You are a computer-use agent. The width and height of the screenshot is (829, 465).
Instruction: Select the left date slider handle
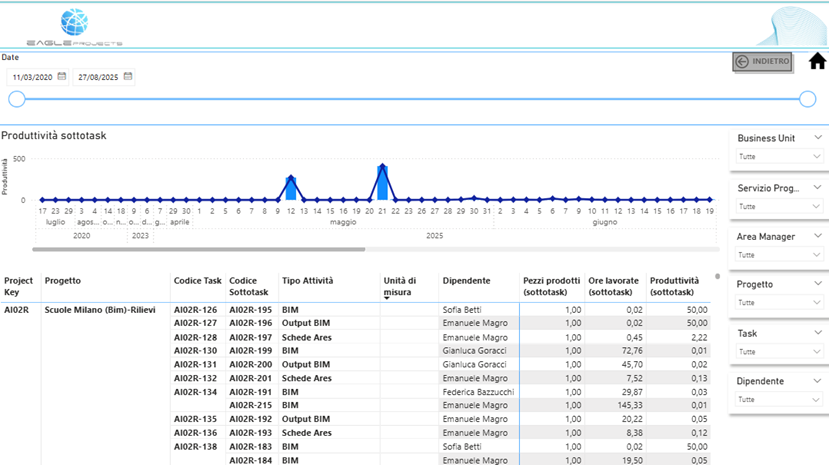[x=16, y=99]
